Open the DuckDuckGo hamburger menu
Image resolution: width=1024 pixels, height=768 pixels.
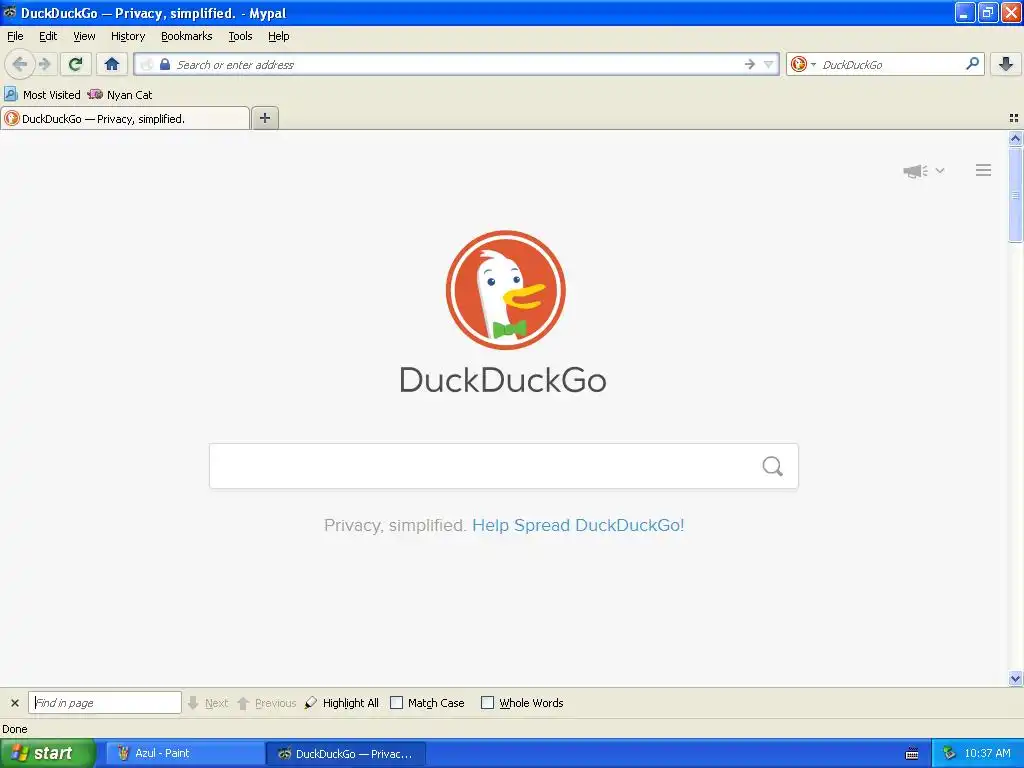983,170
